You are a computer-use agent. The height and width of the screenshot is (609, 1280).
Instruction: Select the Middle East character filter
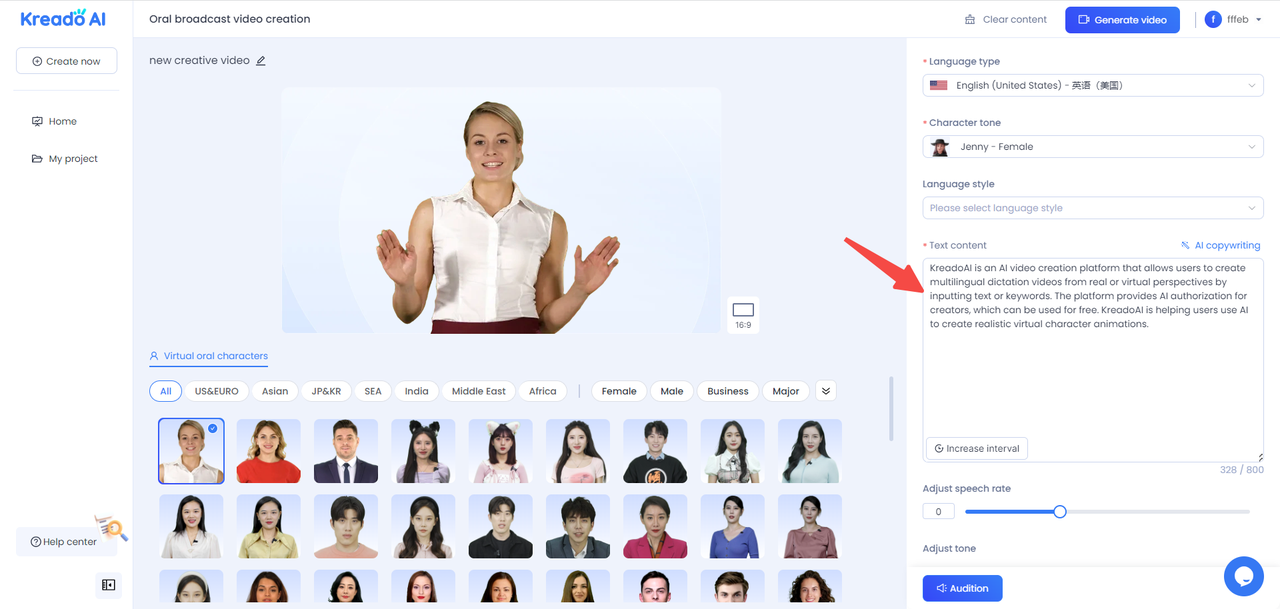[x=479, y=391]
